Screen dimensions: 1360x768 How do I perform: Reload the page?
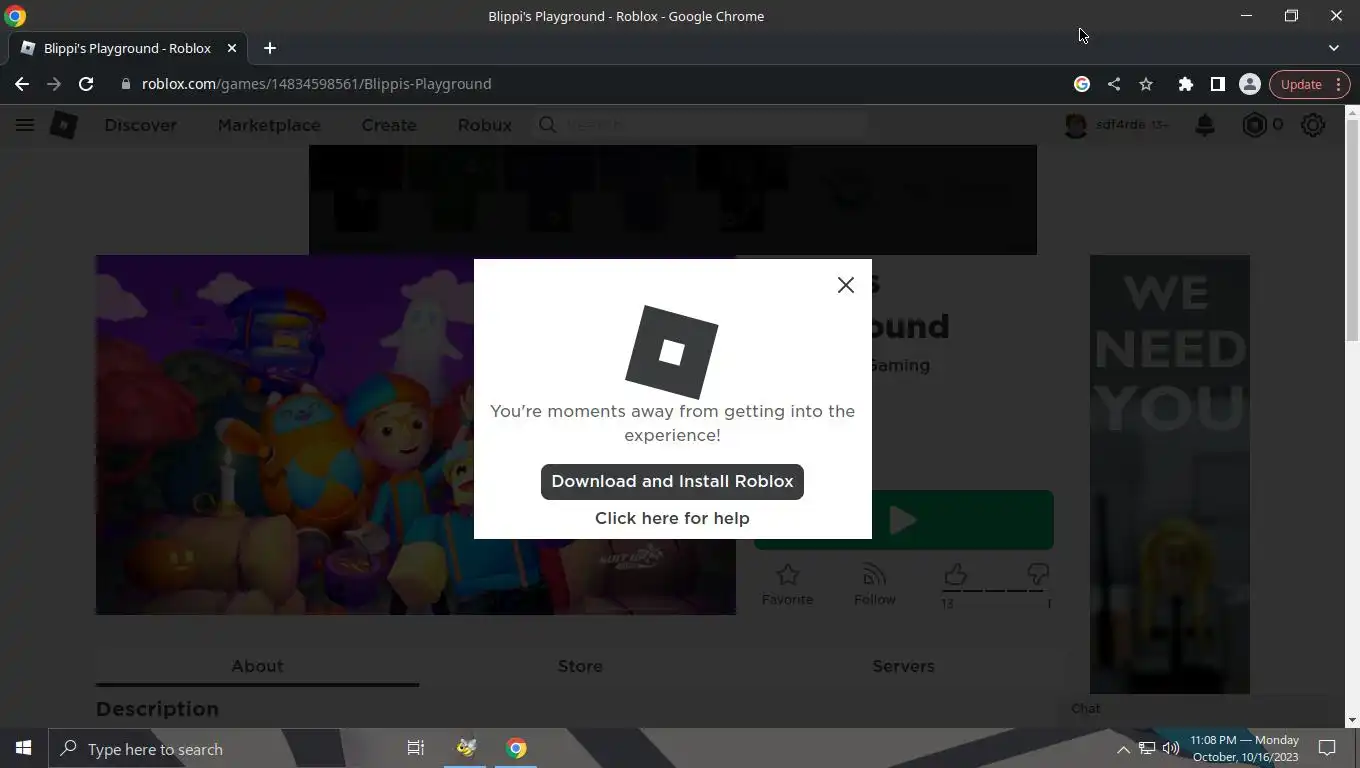(86, 84)
